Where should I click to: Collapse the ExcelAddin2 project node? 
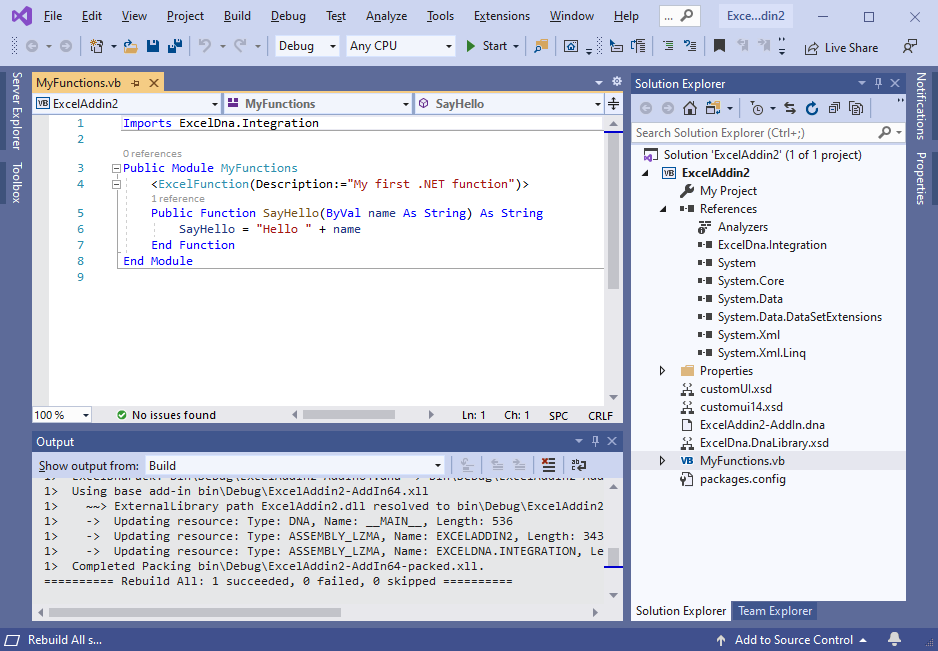click(x=645, y=173)
